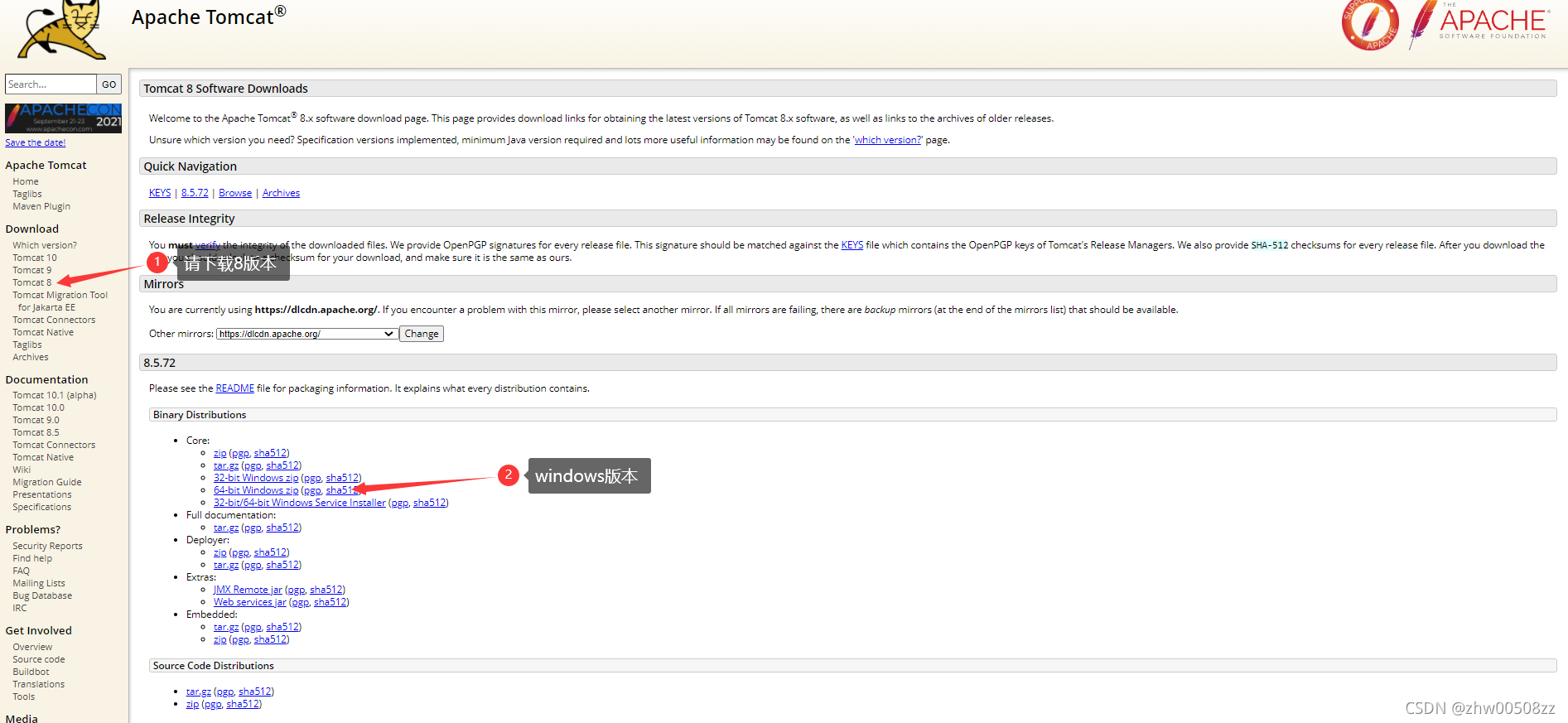Click the Change mirror button
This screenshot has width=1568, height=723.
tap(422, 334)
